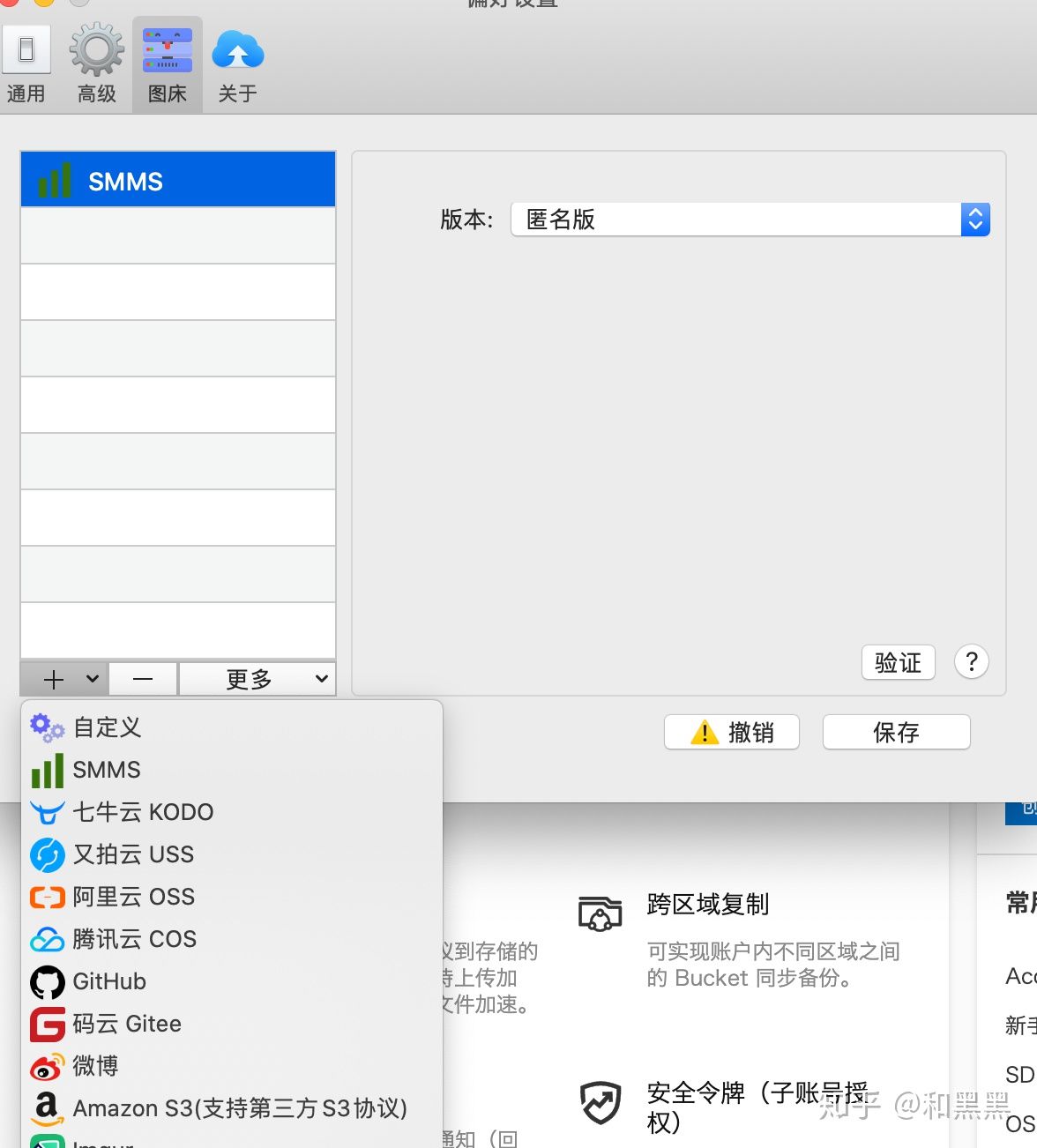Pick Amazon S3 from host menu
1037x1148 pixels.
239,1108
